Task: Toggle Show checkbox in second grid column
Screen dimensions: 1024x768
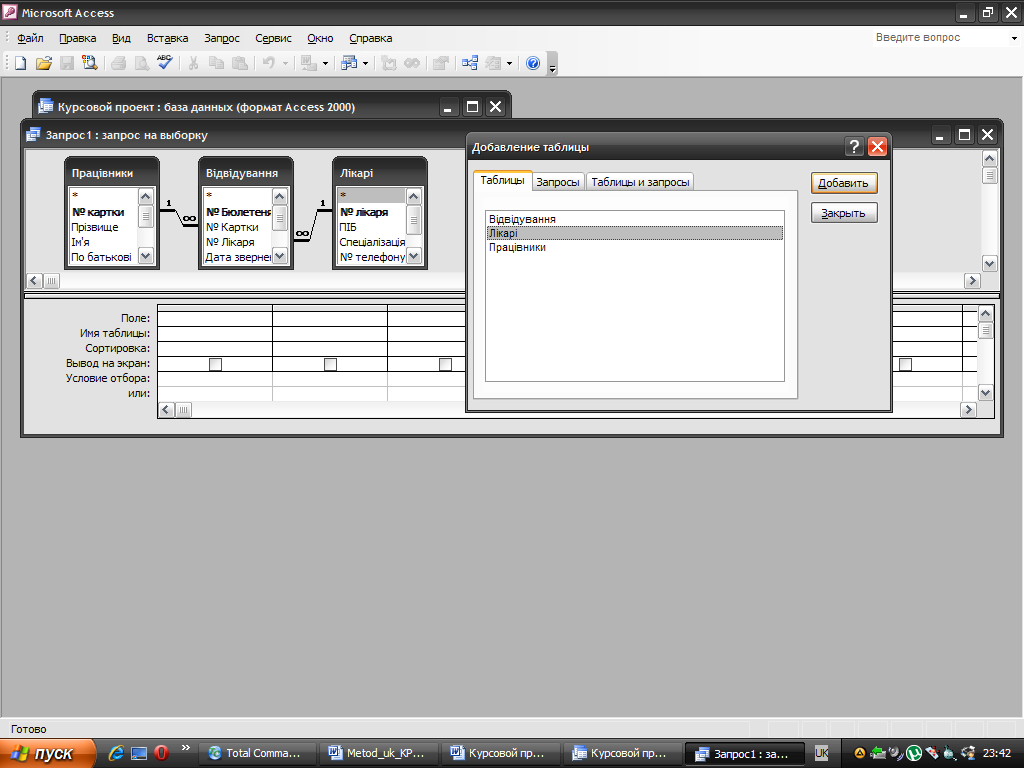Action: (330, 364)
